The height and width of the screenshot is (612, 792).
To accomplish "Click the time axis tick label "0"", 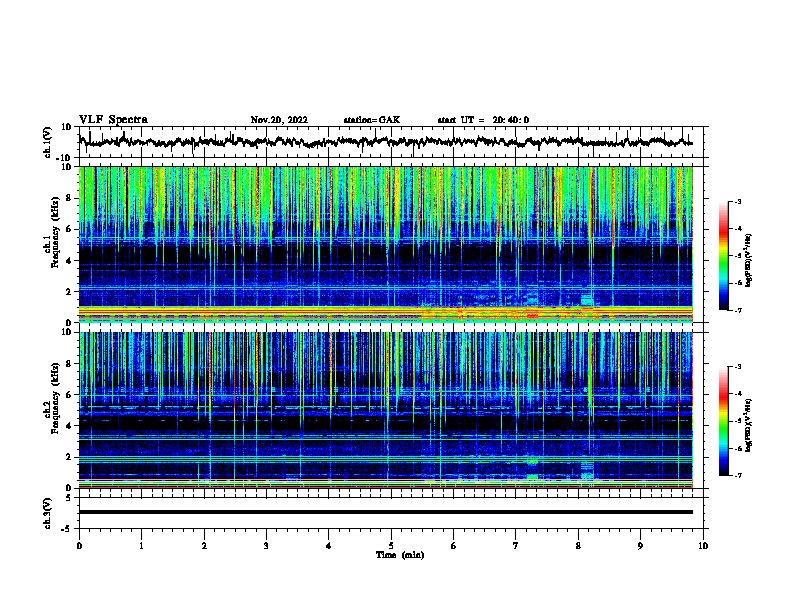I will 79,546.
